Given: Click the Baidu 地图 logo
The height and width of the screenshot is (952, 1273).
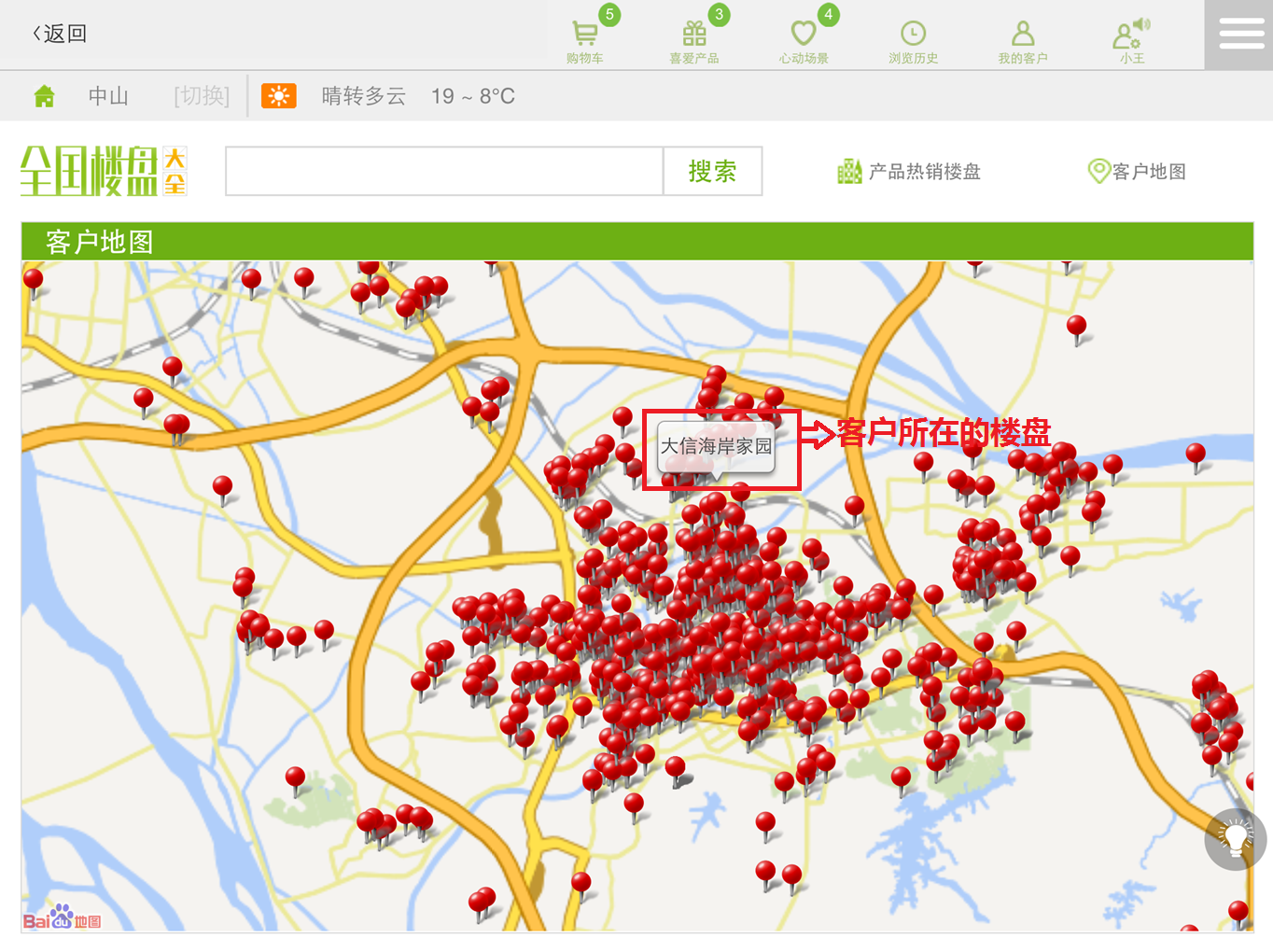Looking at the screenshot, I should [62, 917].
